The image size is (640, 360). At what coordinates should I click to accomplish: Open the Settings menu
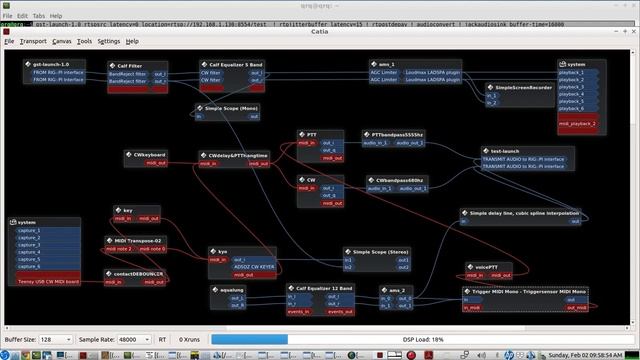tap(109, 41)
